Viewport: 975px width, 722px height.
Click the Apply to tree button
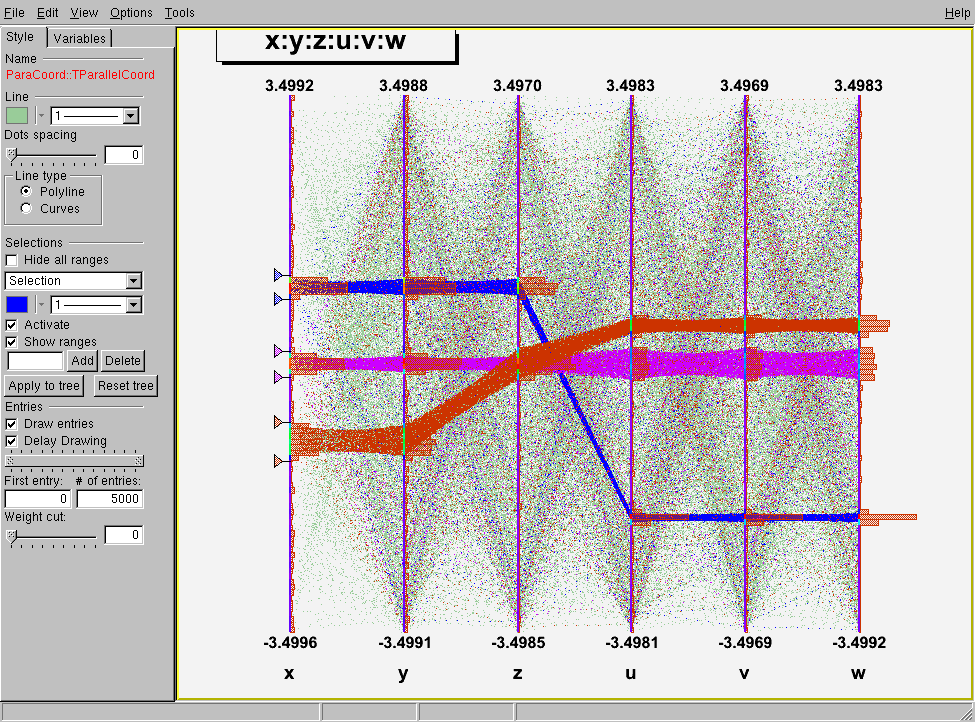(x=44, y=386)
